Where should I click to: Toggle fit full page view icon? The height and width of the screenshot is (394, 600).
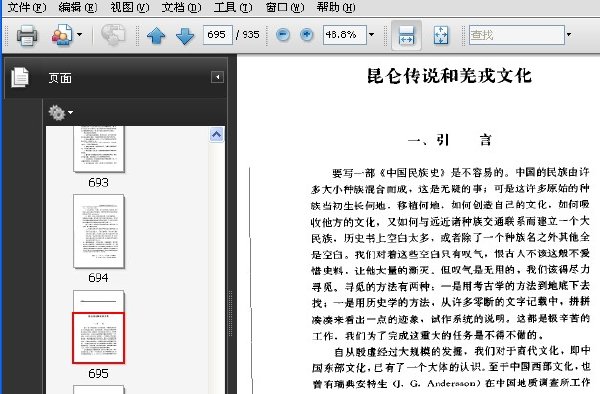tap(441, 35)
